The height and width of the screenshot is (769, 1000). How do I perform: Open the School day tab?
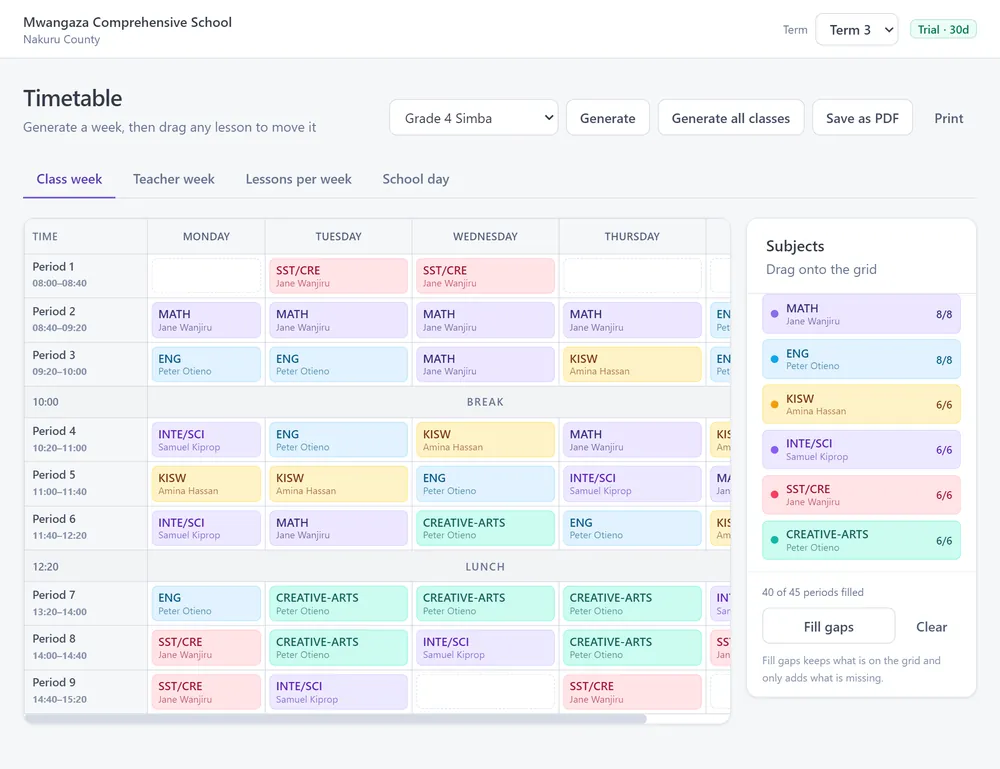(x=416, y=179)
